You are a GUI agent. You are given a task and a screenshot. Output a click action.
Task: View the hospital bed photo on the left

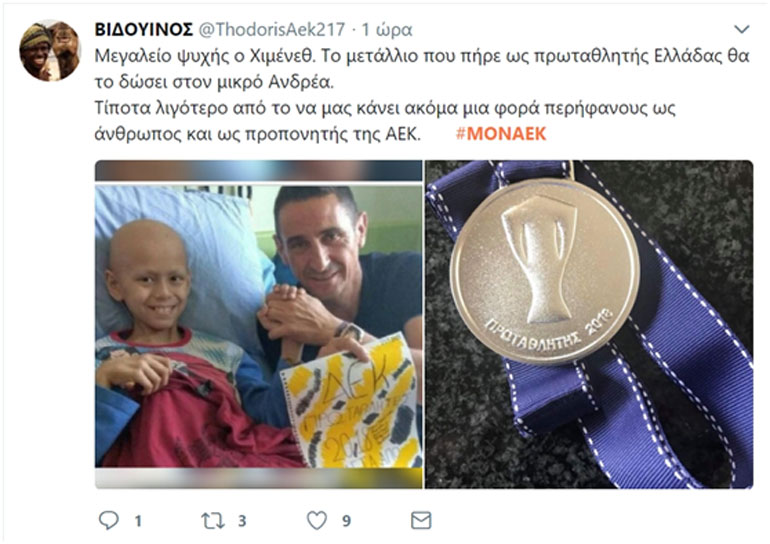click(x=258, y=325)
